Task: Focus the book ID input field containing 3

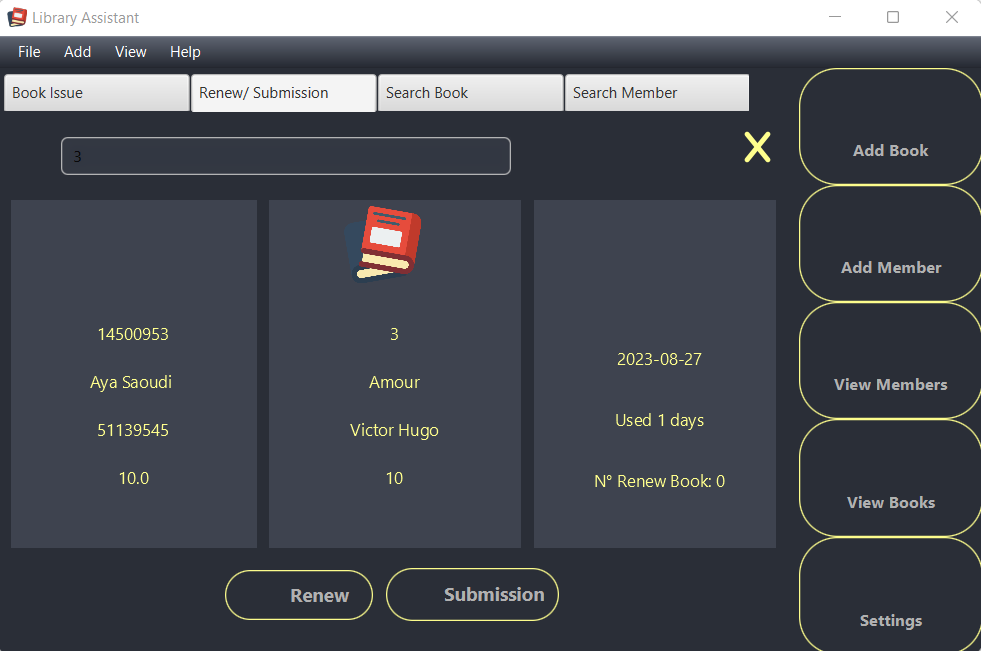Action: 286,156
